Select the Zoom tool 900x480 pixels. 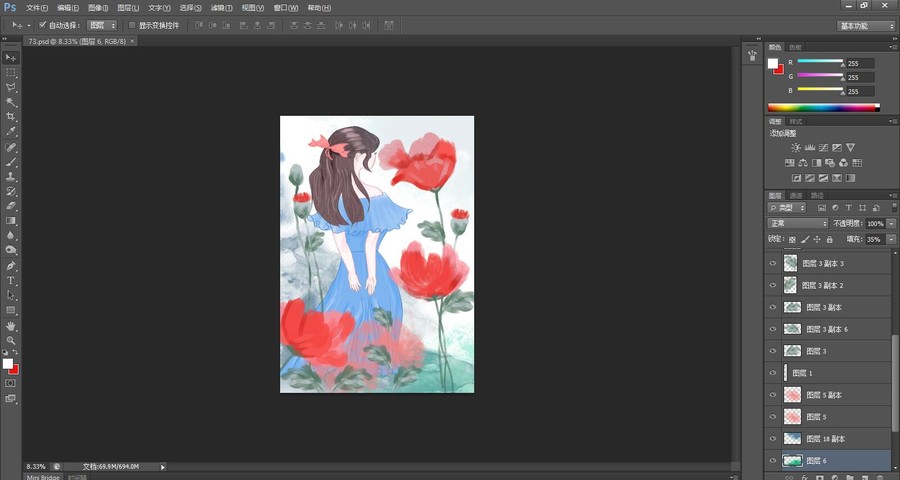point(10,340)
